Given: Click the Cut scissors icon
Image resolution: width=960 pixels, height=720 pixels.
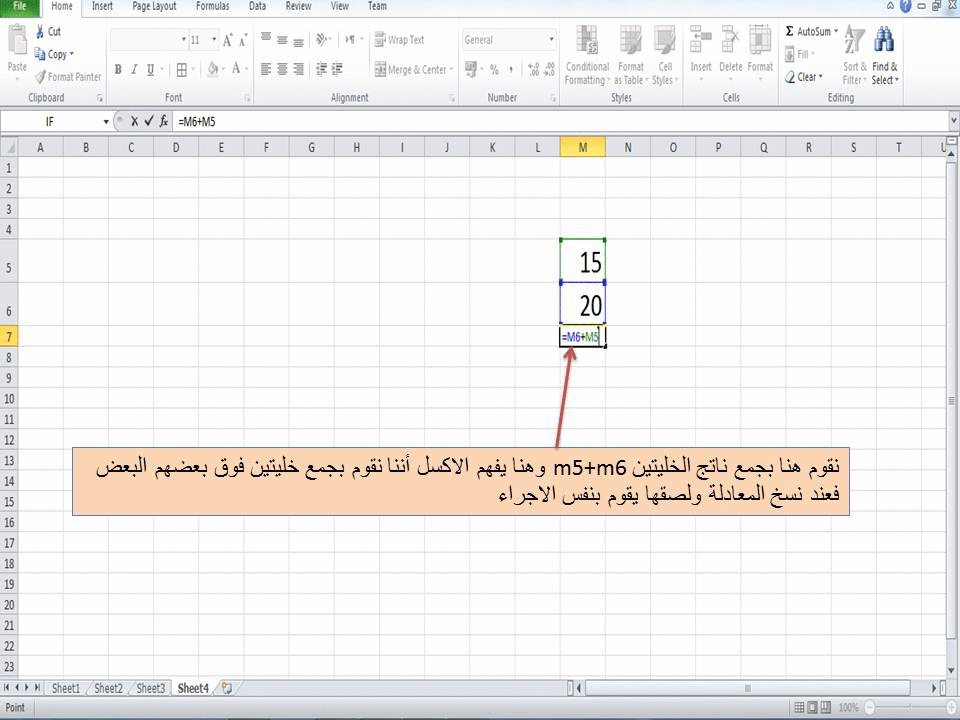Looking at the screenshot, I should [40, 31].
